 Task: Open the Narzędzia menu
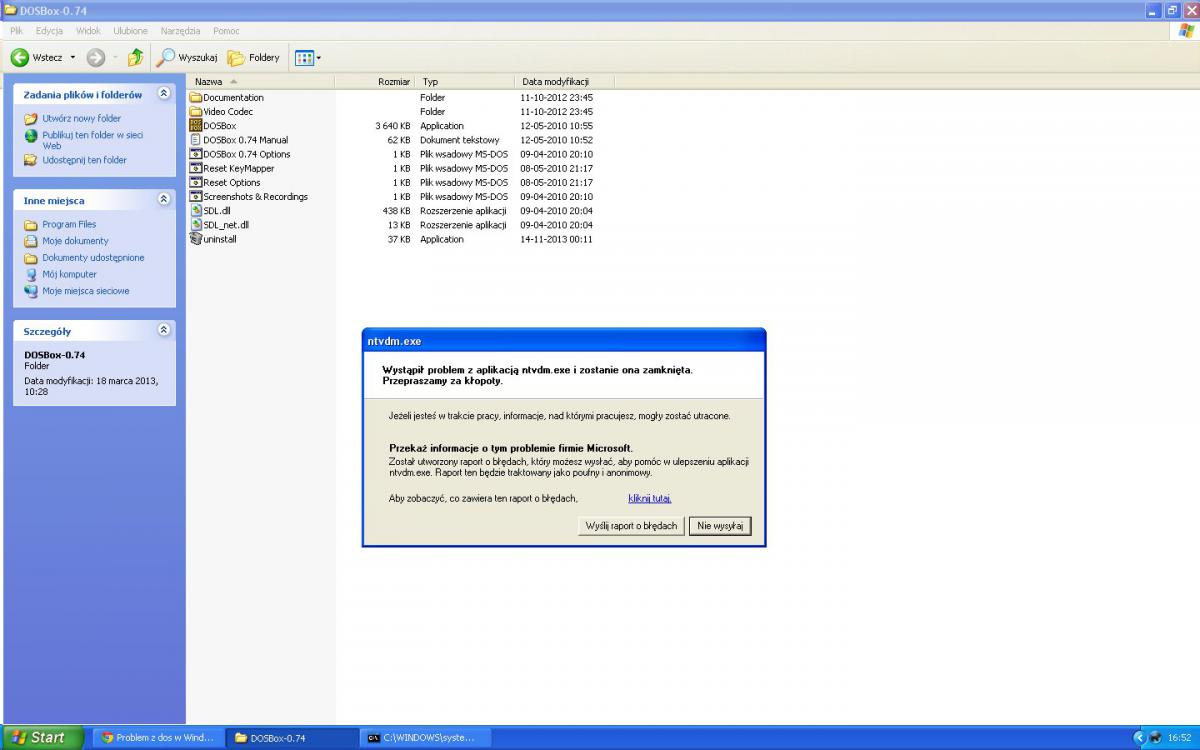click(x=180, y=31)
